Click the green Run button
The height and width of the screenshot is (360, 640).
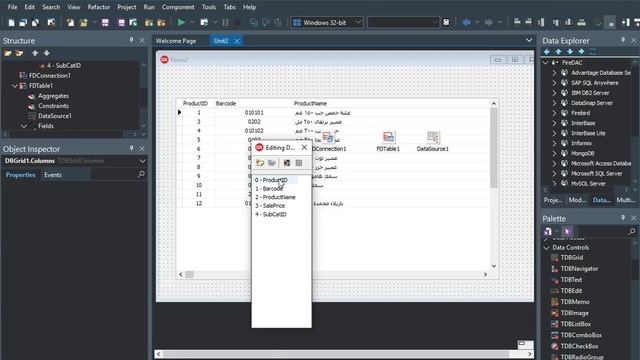[x=181, y=22]
